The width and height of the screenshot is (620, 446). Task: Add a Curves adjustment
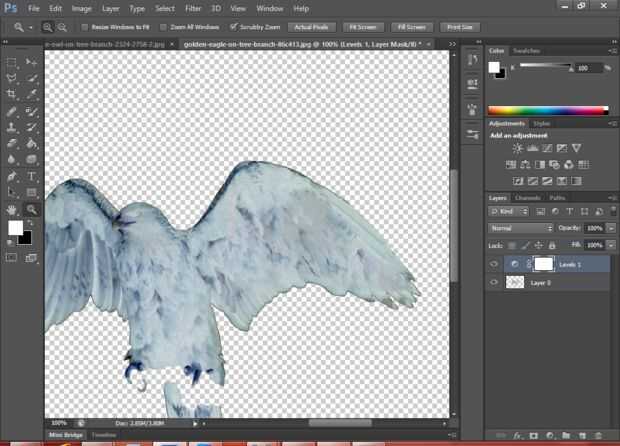pyautogui.click(x=547, y=148)
